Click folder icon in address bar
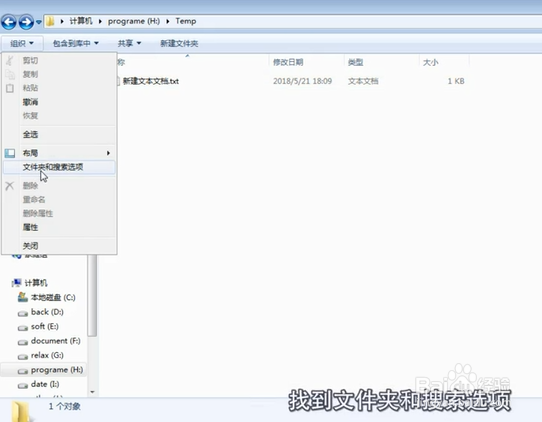The height and width of the screenshot is (422, 542). tap(50, 21)
